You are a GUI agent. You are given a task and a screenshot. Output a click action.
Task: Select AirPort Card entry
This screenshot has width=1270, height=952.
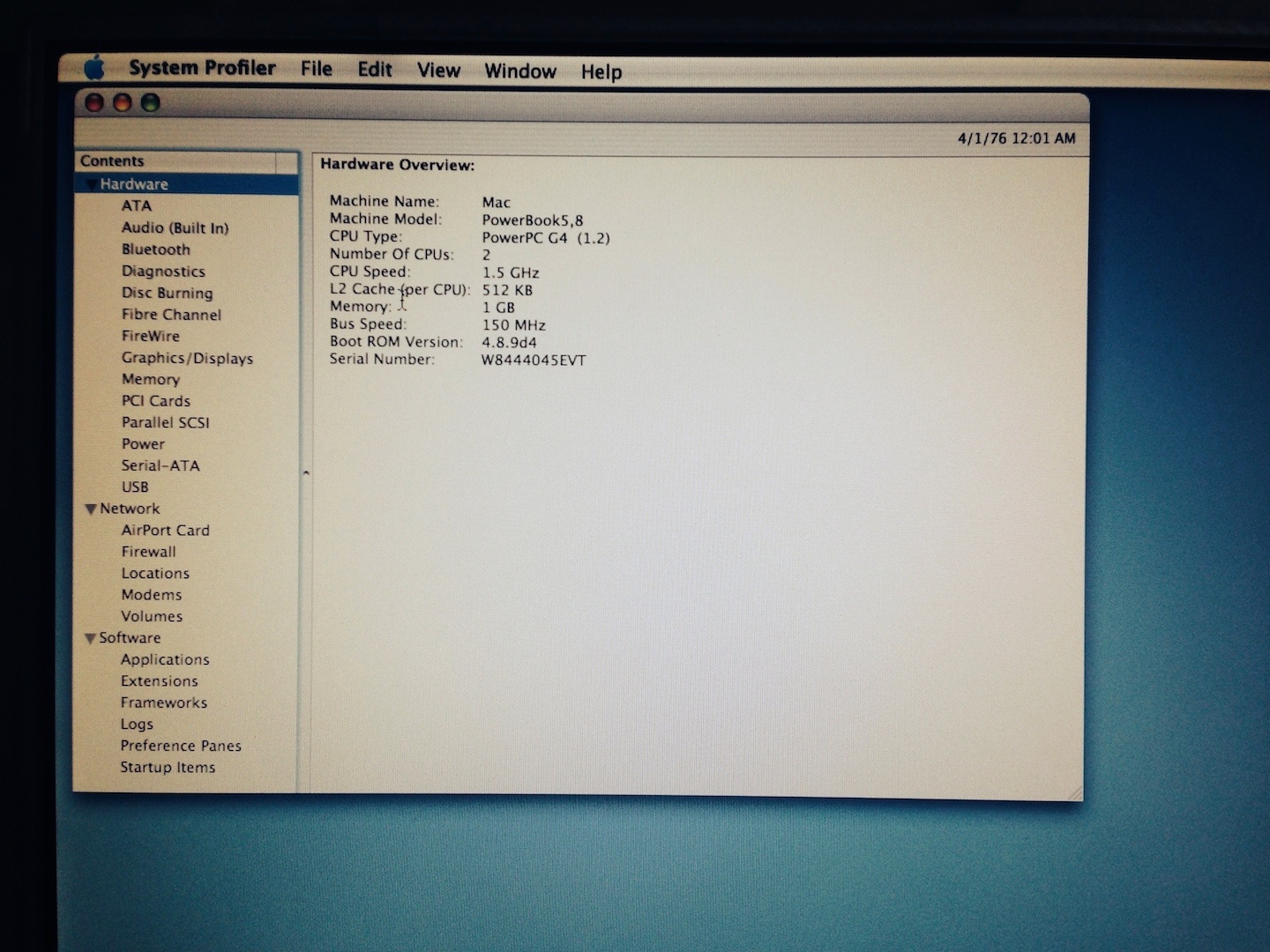(x=165, y=531)
